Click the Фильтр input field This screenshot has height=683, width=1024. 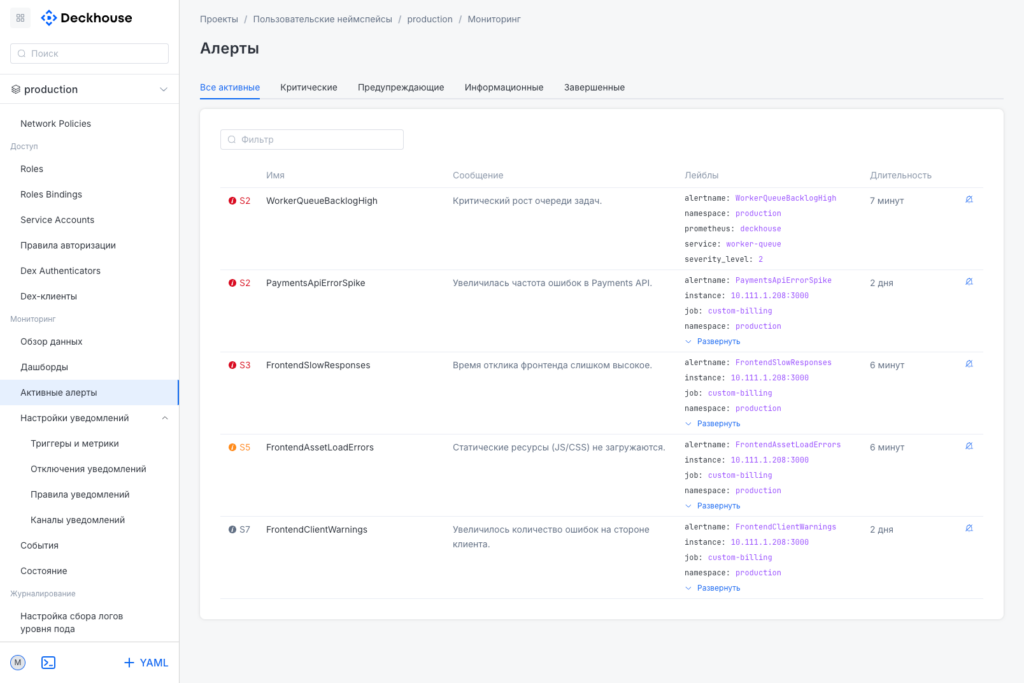click(x=312, y=140)
